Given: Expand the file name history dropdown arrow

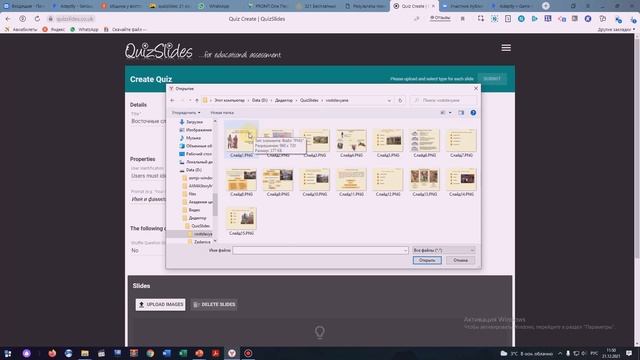Looking at the screenshot, I should (x=405, y=250).
